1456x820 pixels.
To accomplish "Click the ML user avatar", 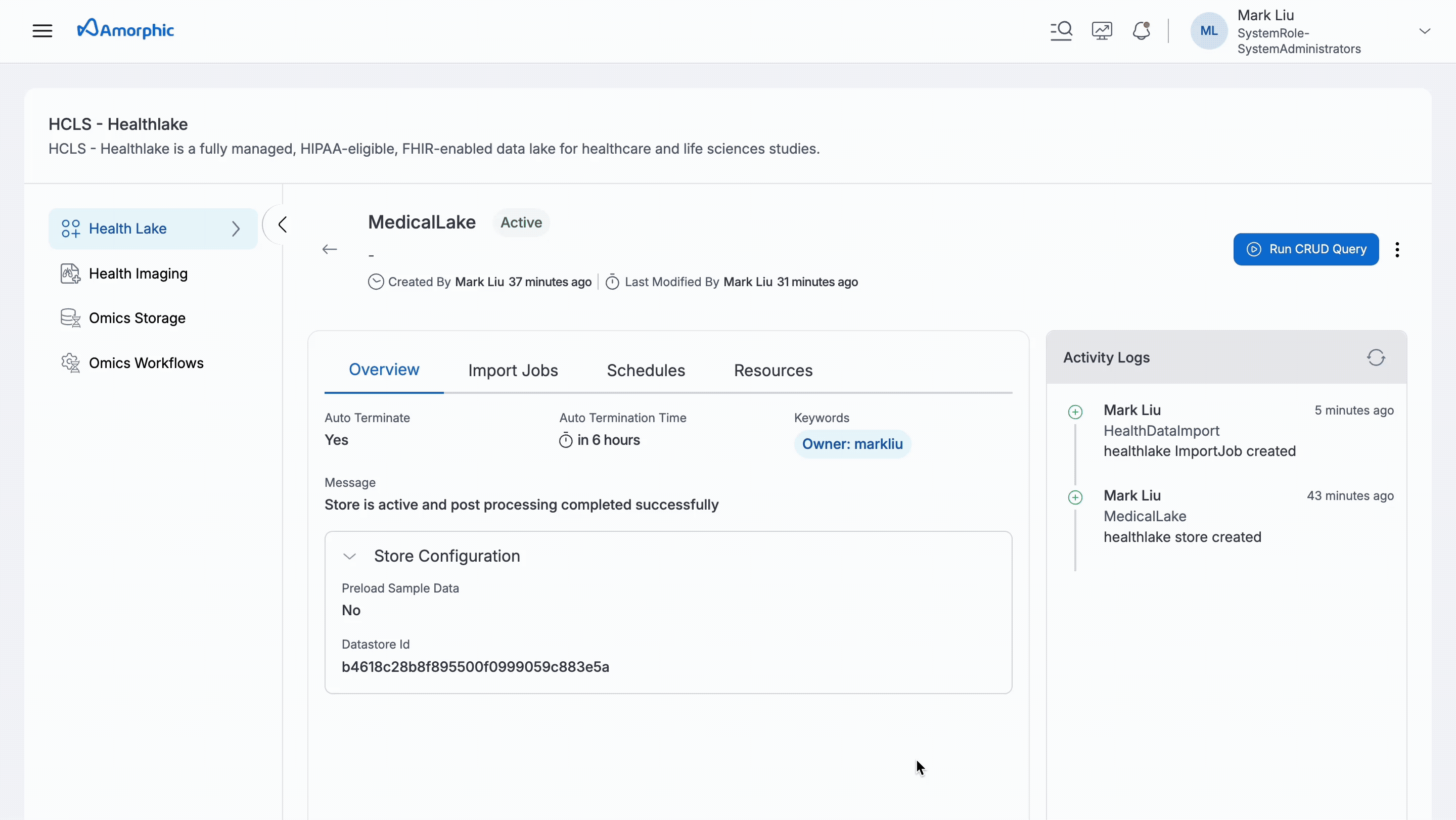I will click(1208, 30).
